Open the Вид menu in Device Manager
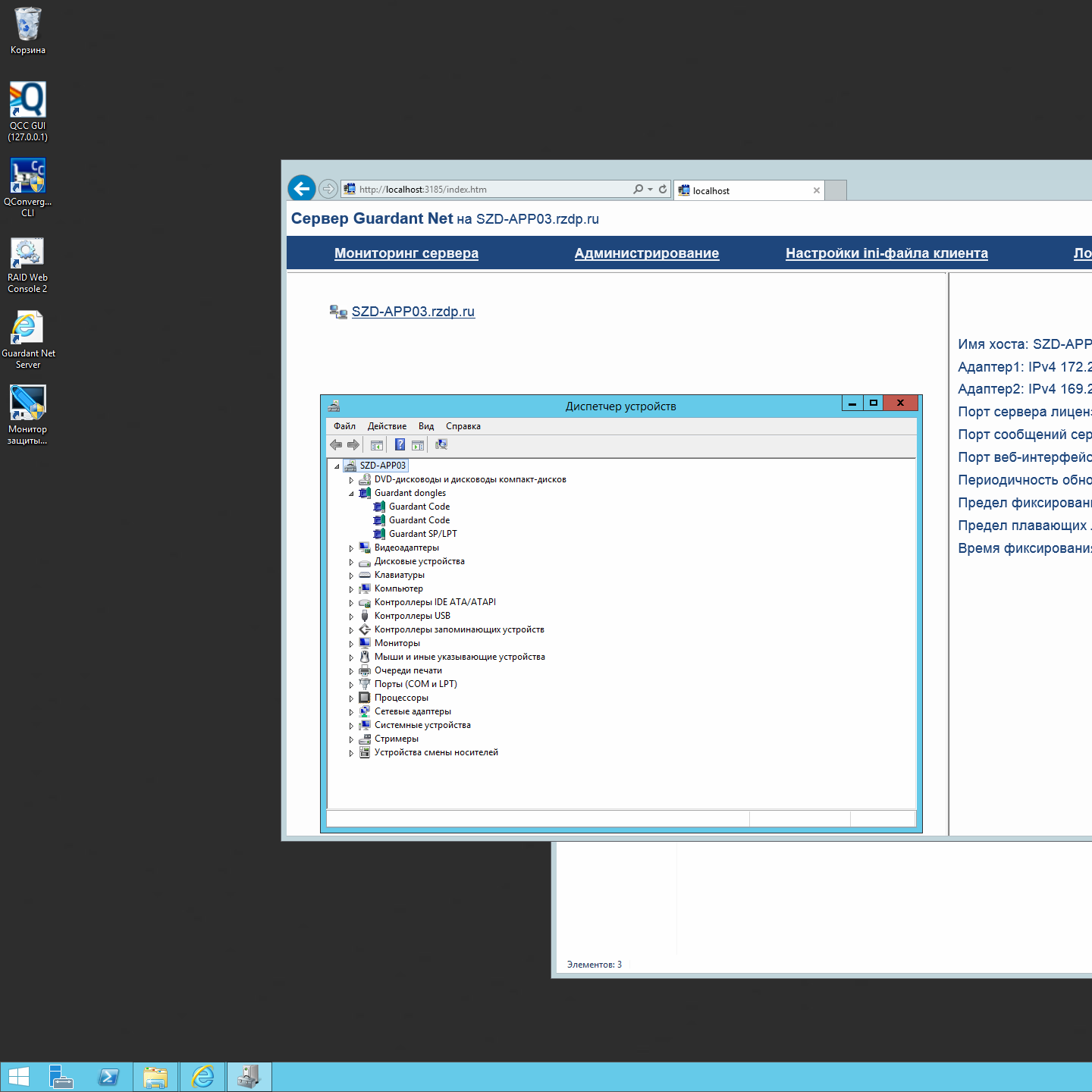Viewport: 1092px width, 1092px height. pos(426,426)
